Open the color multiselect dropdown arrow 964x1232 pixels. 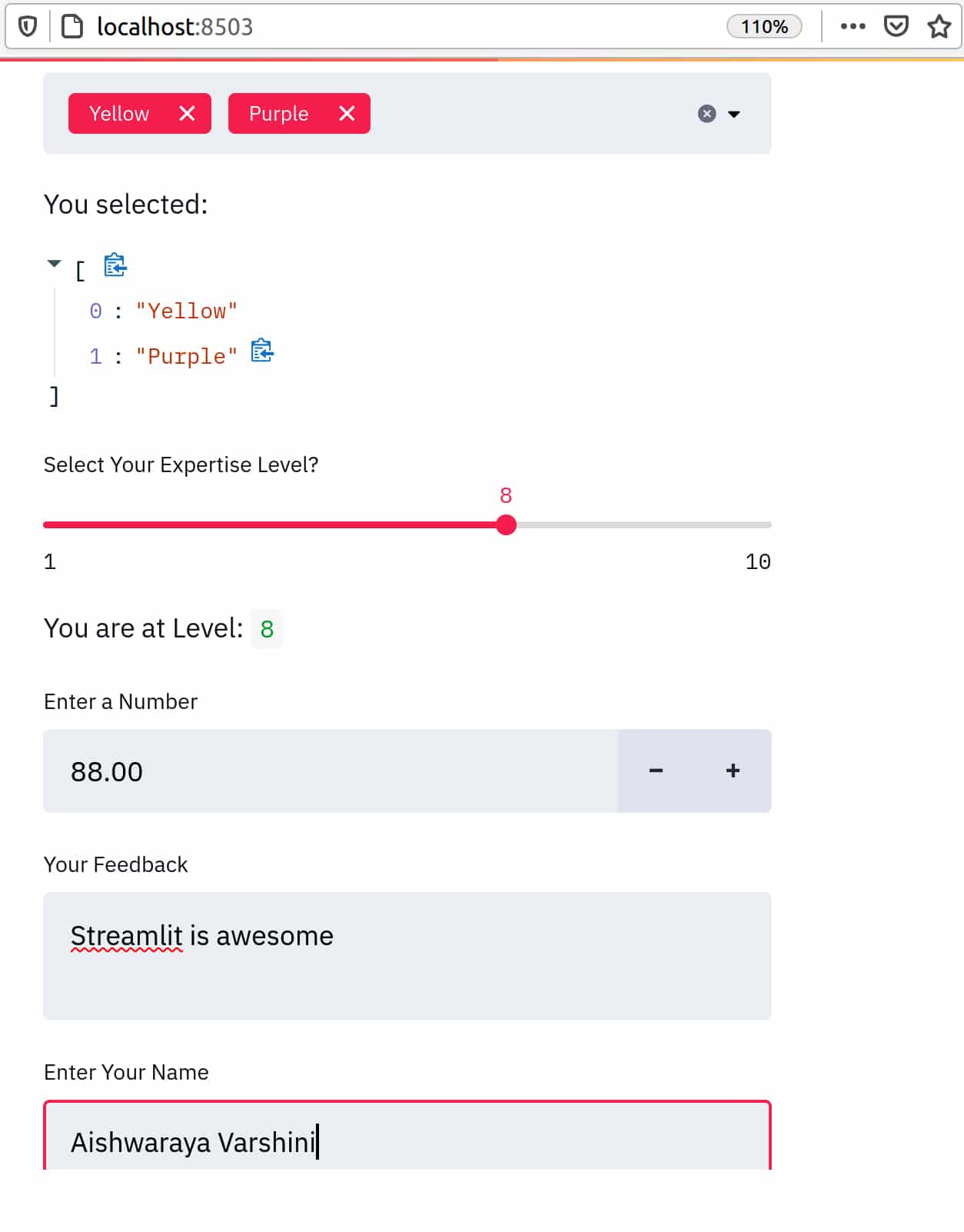tap(734, 114)
